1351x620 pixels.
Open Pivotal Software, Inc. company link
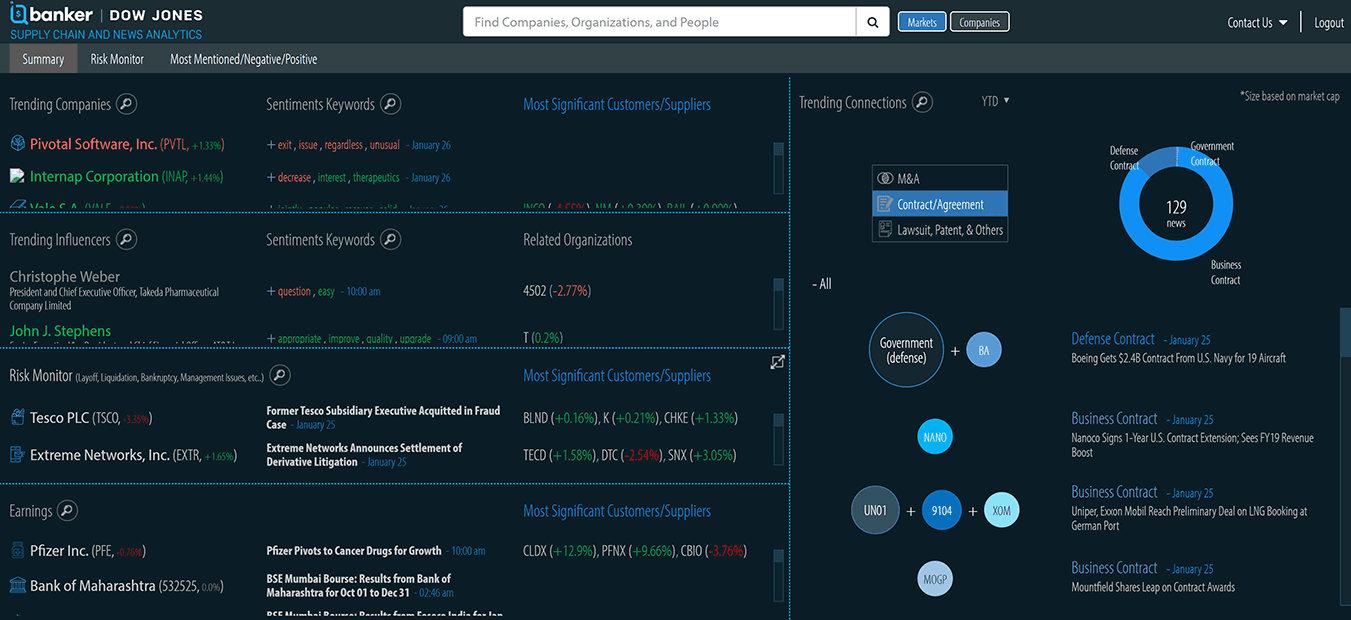(93, 144)
